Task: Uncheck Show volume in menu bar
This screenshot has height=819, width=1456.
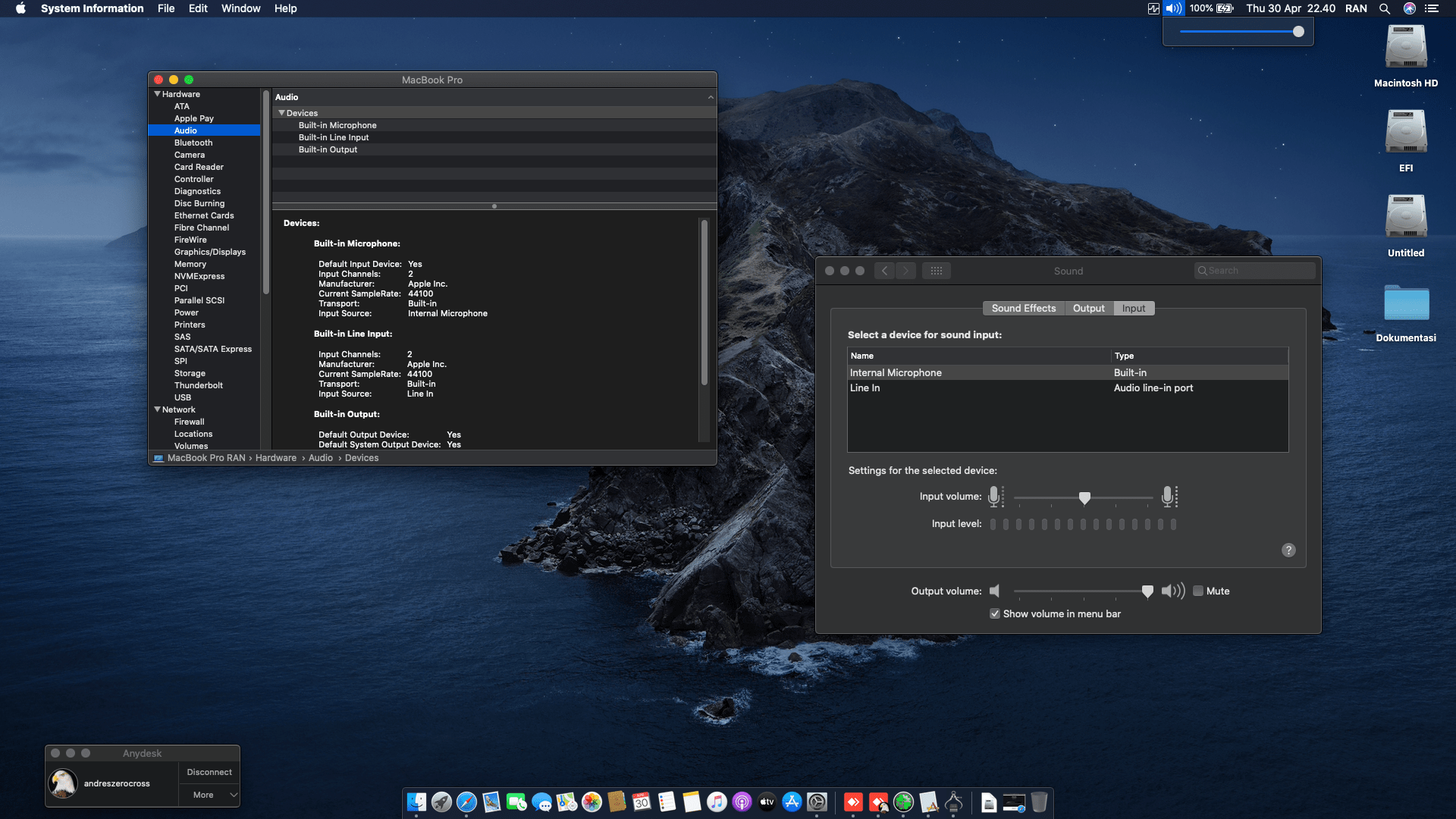Action: tap(995, 613)
